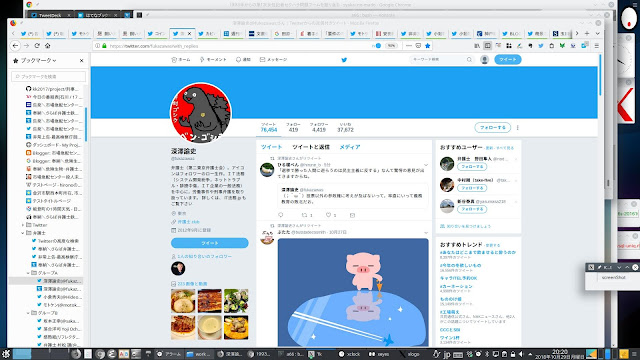Click the Twitter bird logo in page header
640x360 pixels.
(344, 60)
